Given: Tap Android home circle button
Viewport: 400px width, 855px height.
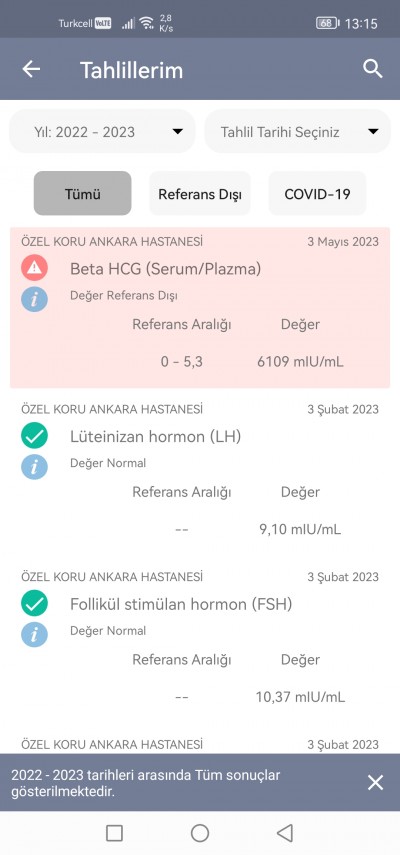Looking at the screenshot, I should click(x=200, y=833).
